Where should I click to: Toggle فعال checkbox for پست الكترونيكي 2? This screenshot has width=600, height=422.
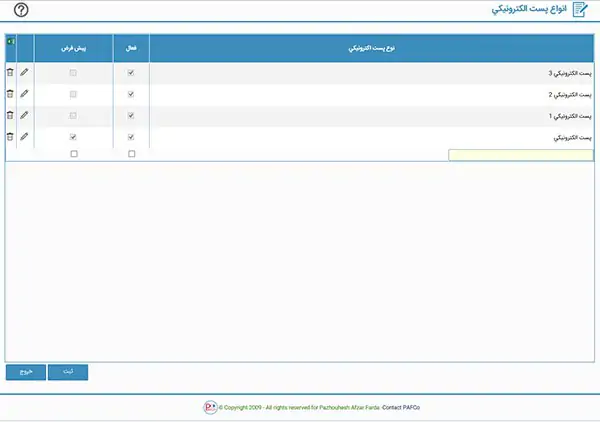(x=131, y=94)
